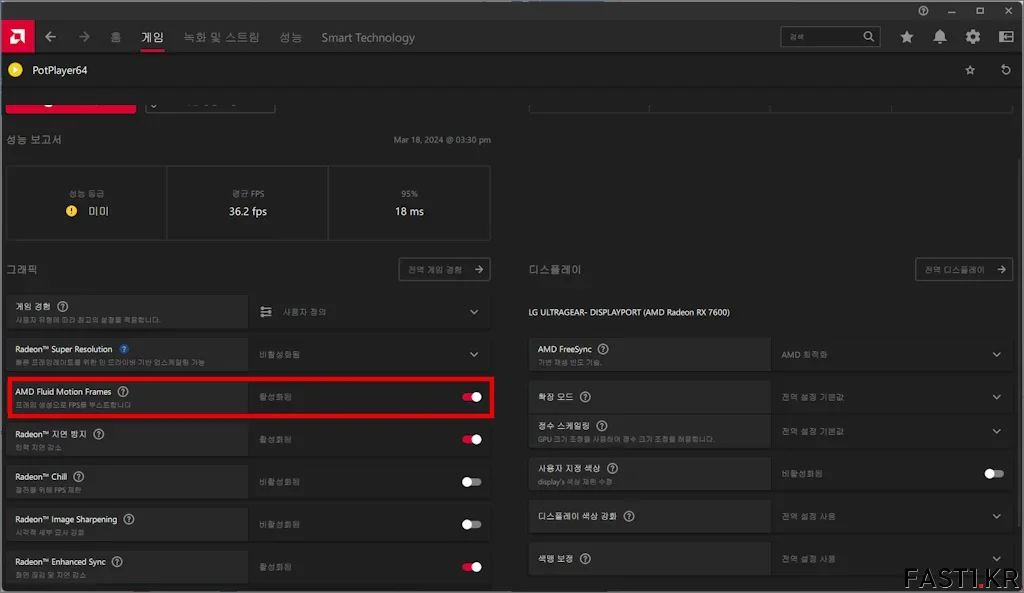Open 확장 모드 dropdown
Image resolution: width=1024 pixels, height=593 pixels.
tap(891, 397)
